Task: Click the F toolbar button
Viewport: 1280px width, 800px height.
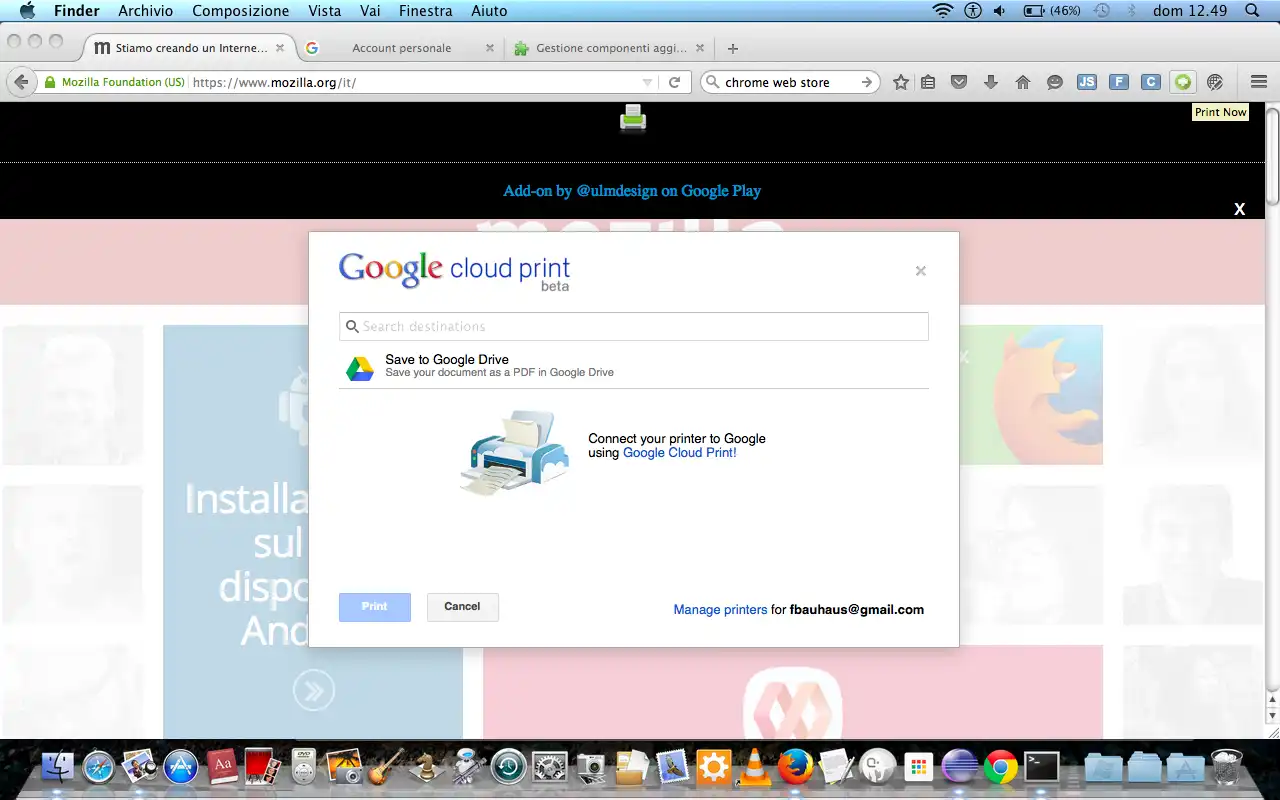Action: [1119, 82]
